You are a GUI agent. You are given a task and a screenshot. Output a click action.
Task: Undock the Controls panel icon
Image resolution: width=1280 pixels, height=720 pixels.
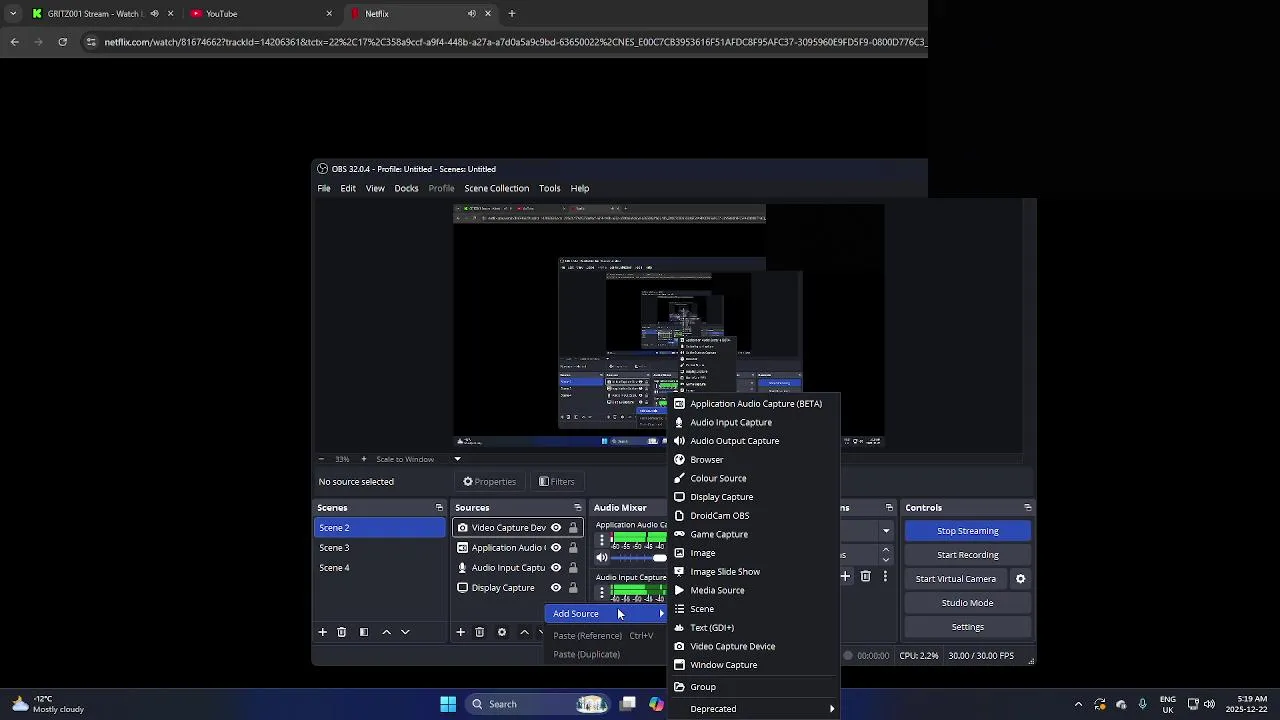click(x=1027, y=508)
